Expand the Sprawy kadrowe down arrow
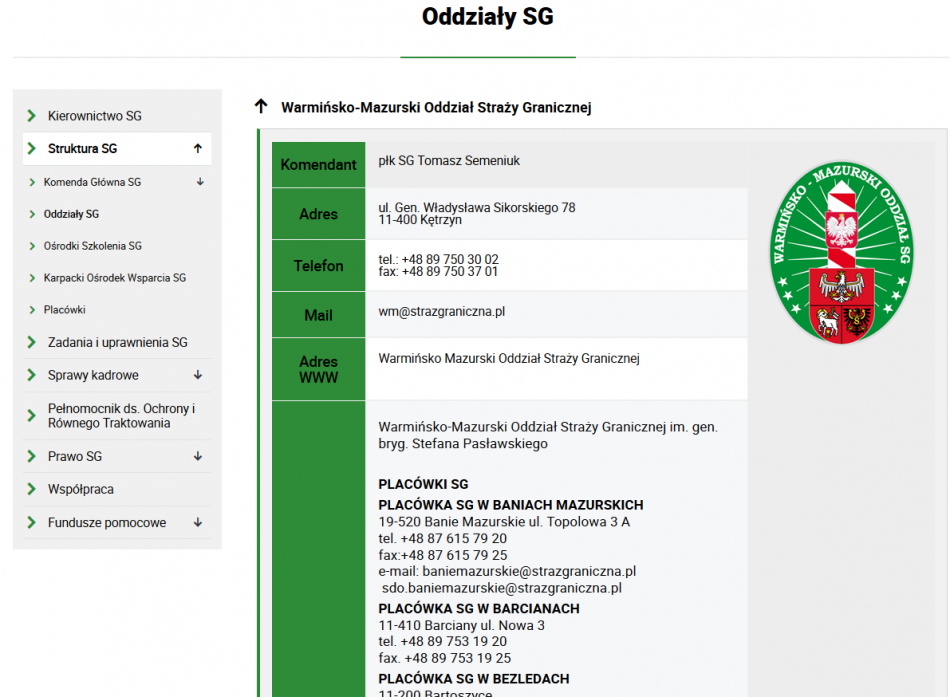 [x=198, y=375]
